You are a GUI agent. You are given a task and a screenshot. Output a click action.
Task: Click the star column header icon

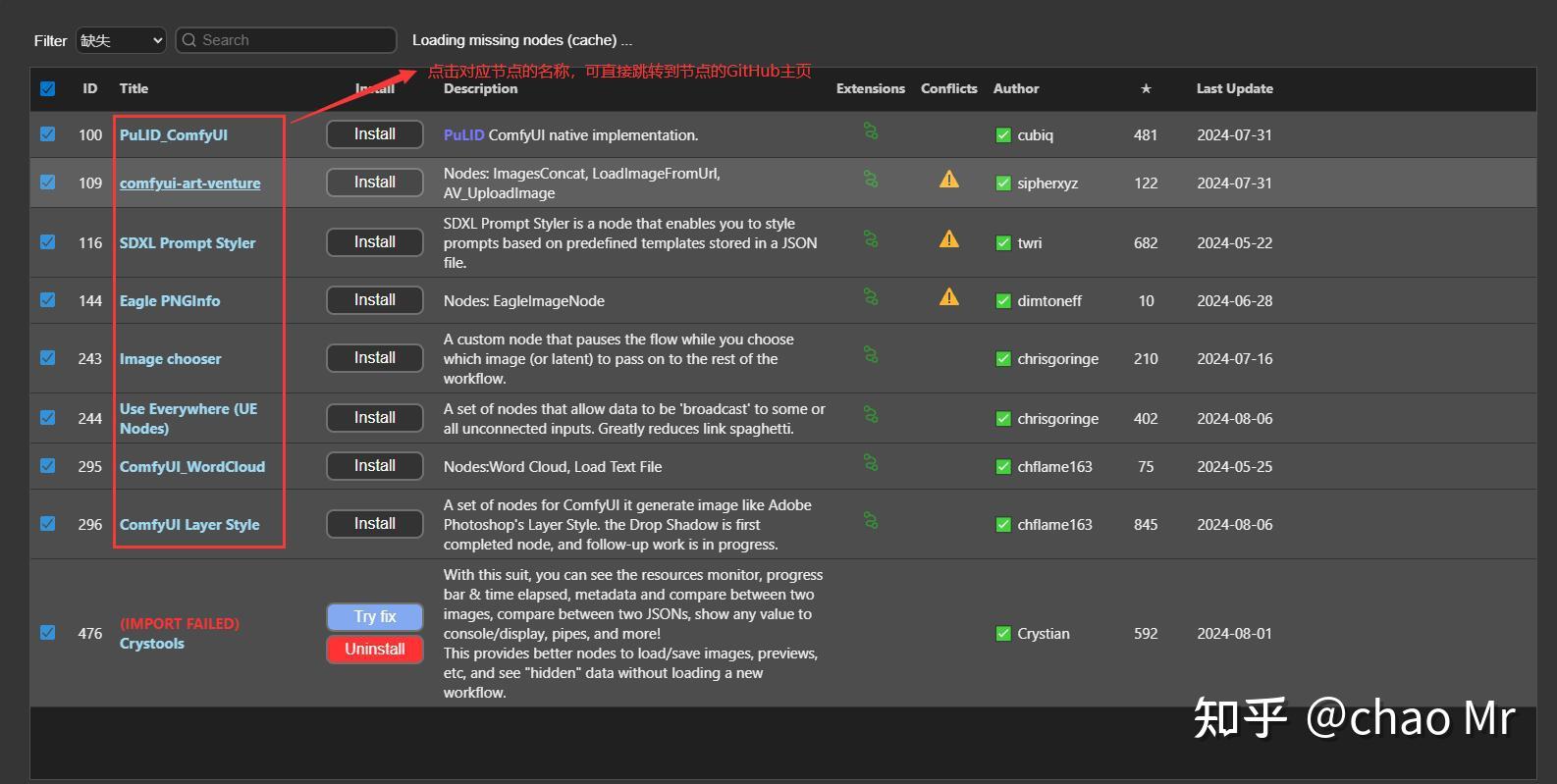point(1145,89)
